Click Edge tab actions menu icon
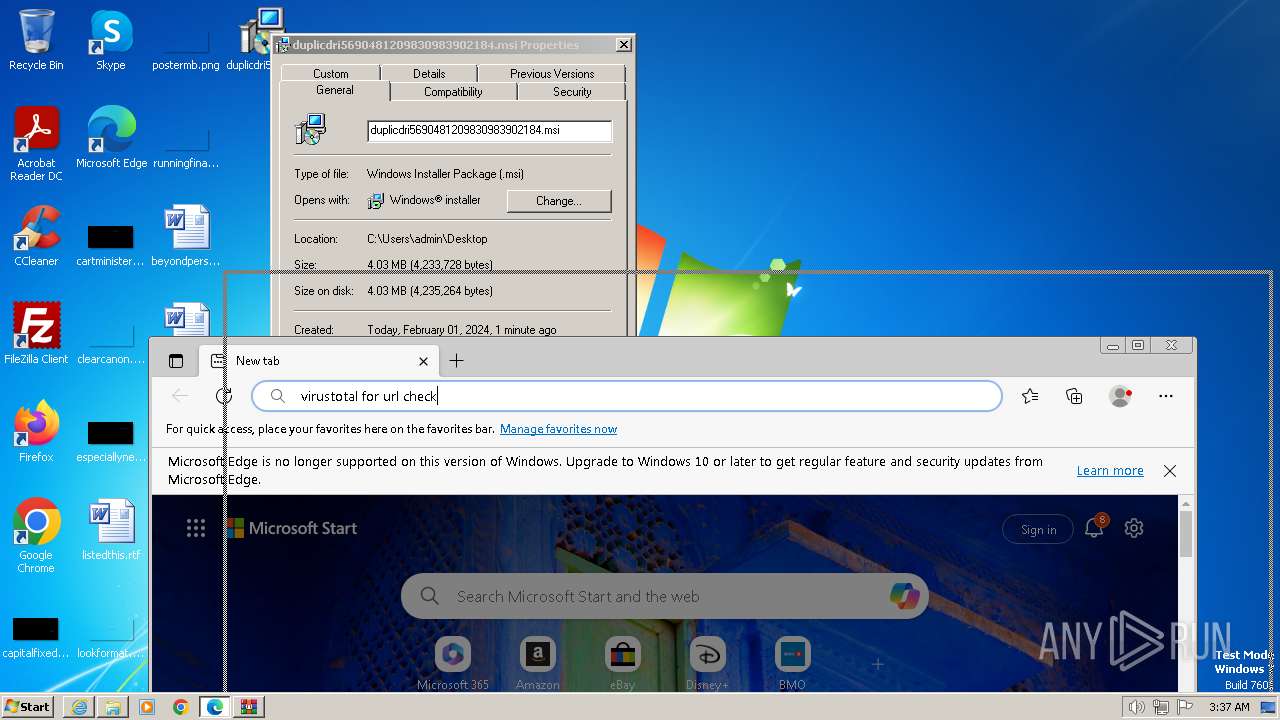This screenshot has height=720, width=1280. pos(176,361)
